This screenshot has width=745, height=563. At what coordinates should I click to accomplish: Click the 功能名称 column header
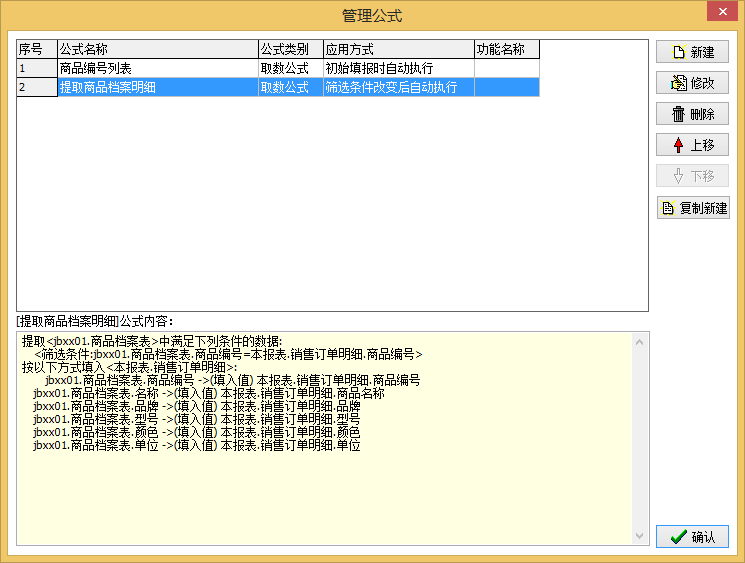506,49
